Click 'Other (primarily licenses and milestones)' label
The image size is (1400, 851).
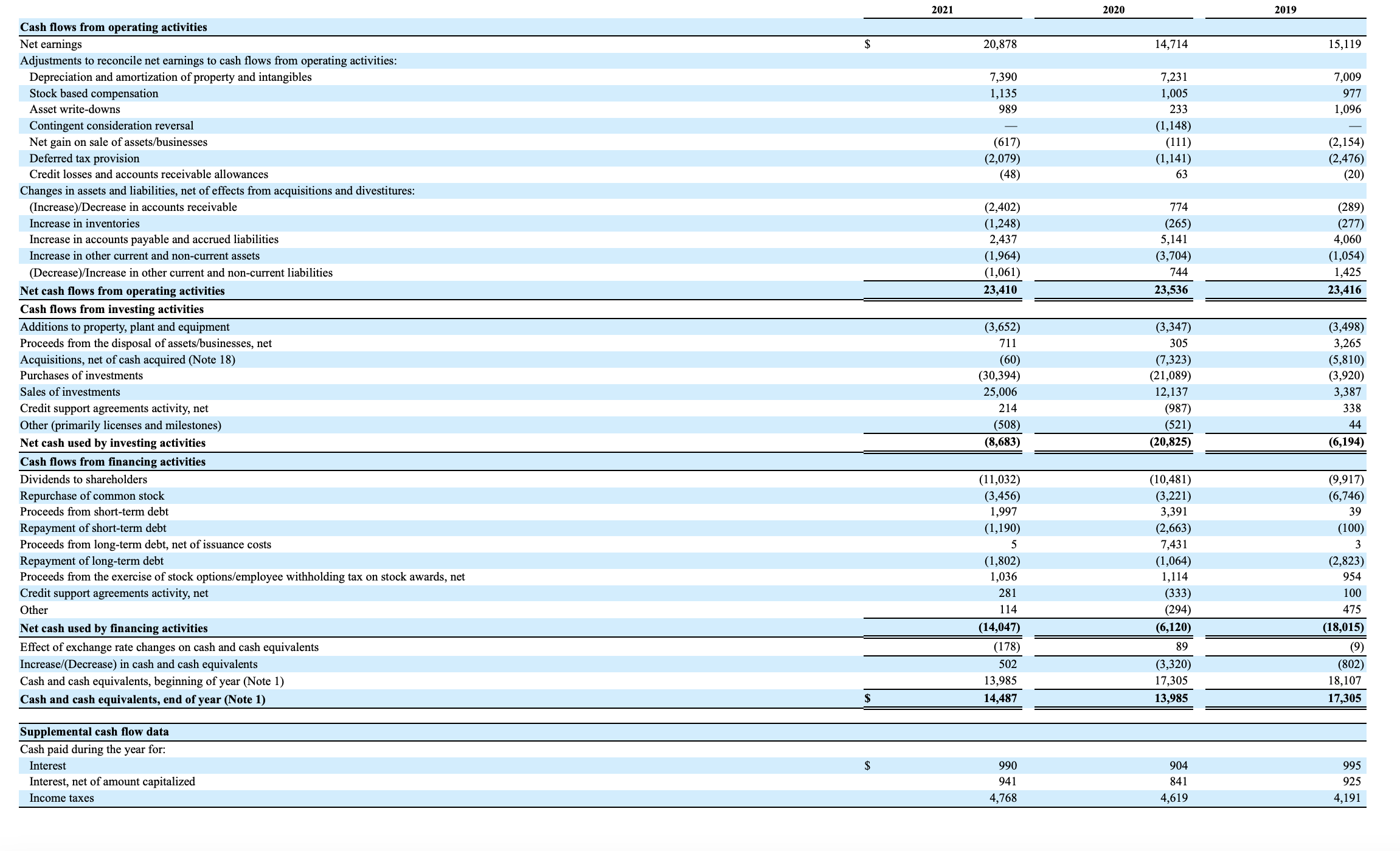(x=120, y=425)
